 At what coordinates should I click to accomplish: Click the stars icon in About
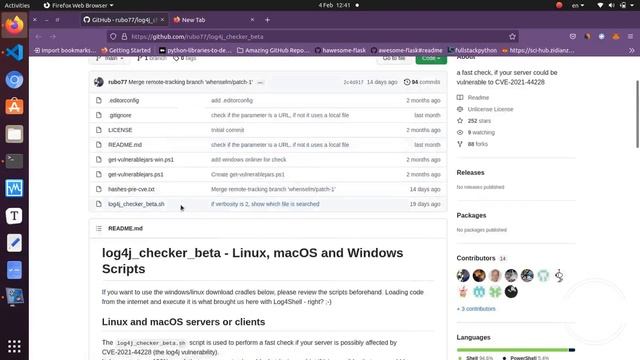tap(460, 121)
